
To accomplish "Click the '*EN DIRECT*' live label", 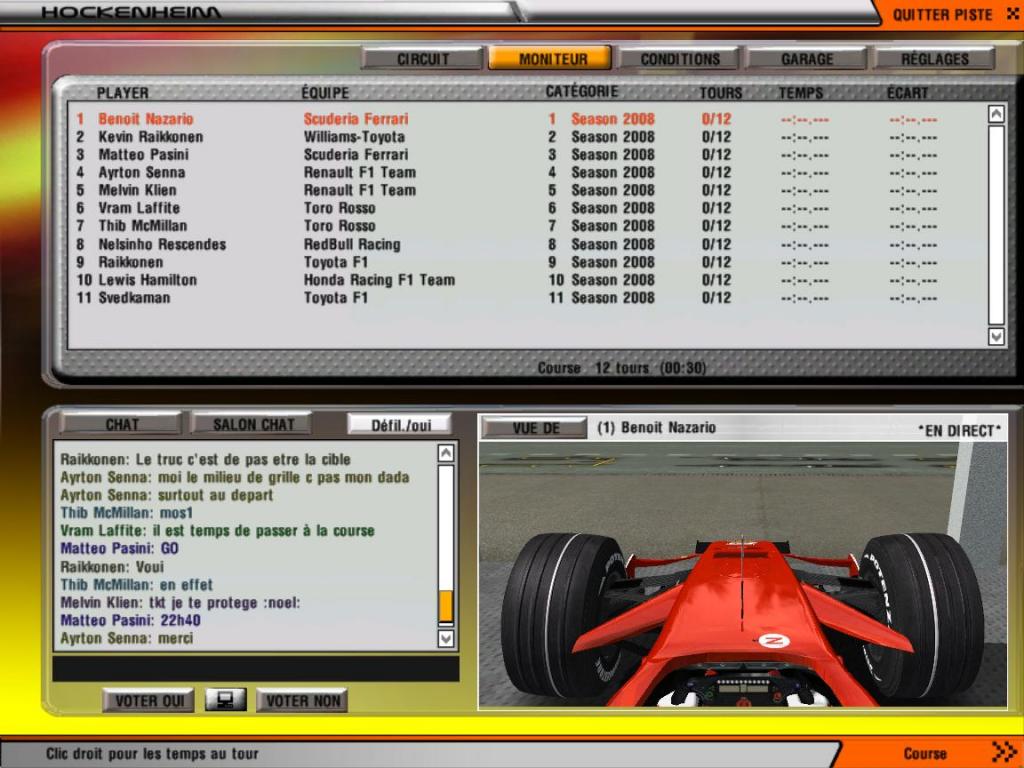I will click(959, 431).
